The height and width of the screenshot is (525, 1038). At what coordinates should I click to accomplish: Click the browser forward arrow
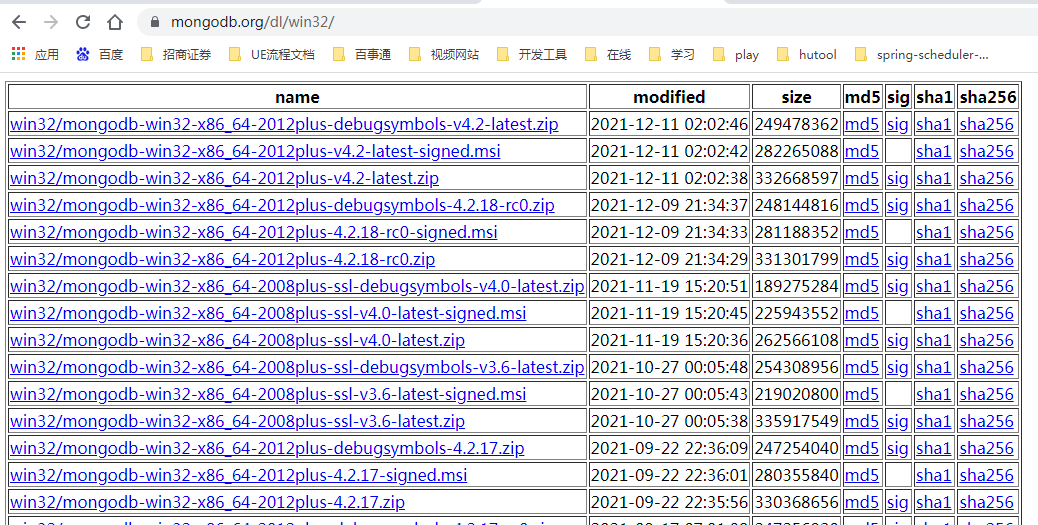click(50, 22)
